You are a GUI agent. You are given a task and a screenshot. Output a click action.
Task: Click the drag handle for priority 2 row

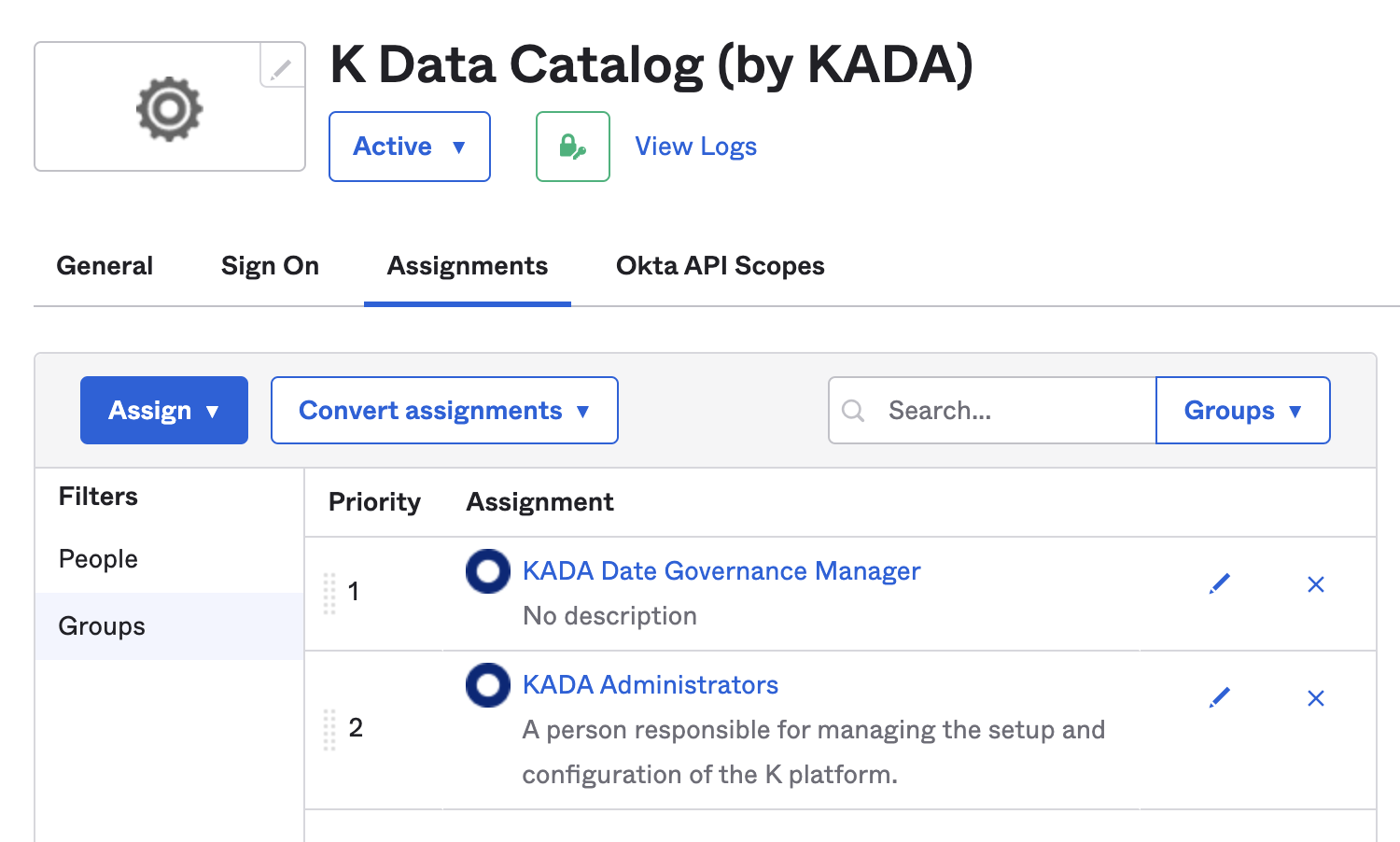coord(329,729)
